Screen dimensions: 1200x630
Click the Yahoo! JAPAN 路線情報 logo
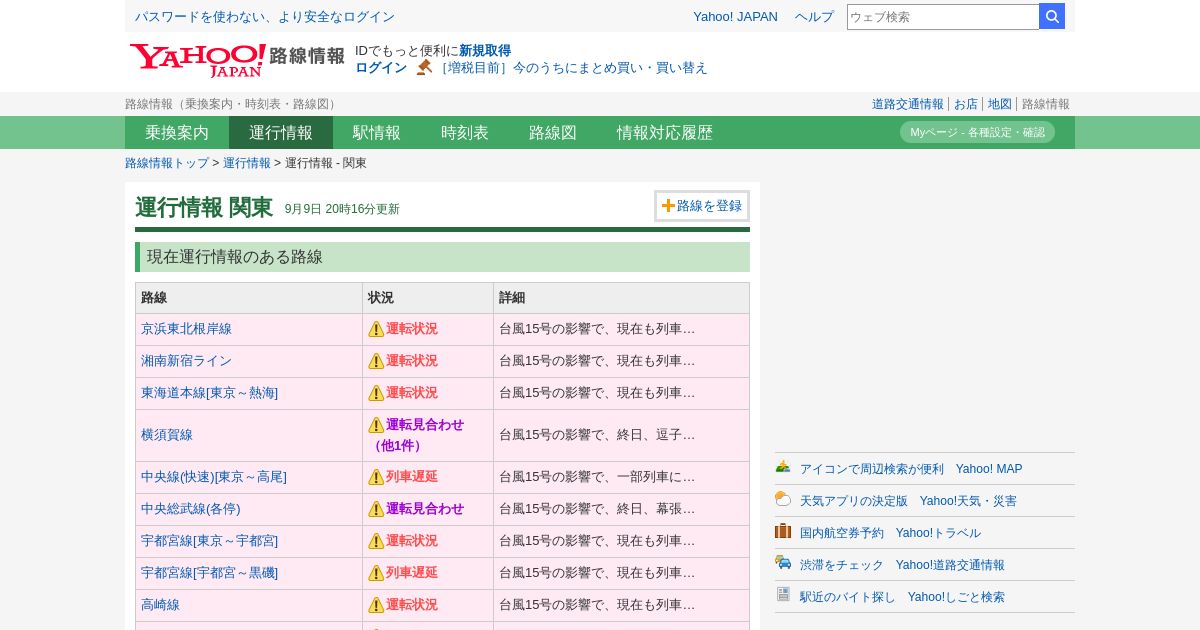click(x=237, y=60)
